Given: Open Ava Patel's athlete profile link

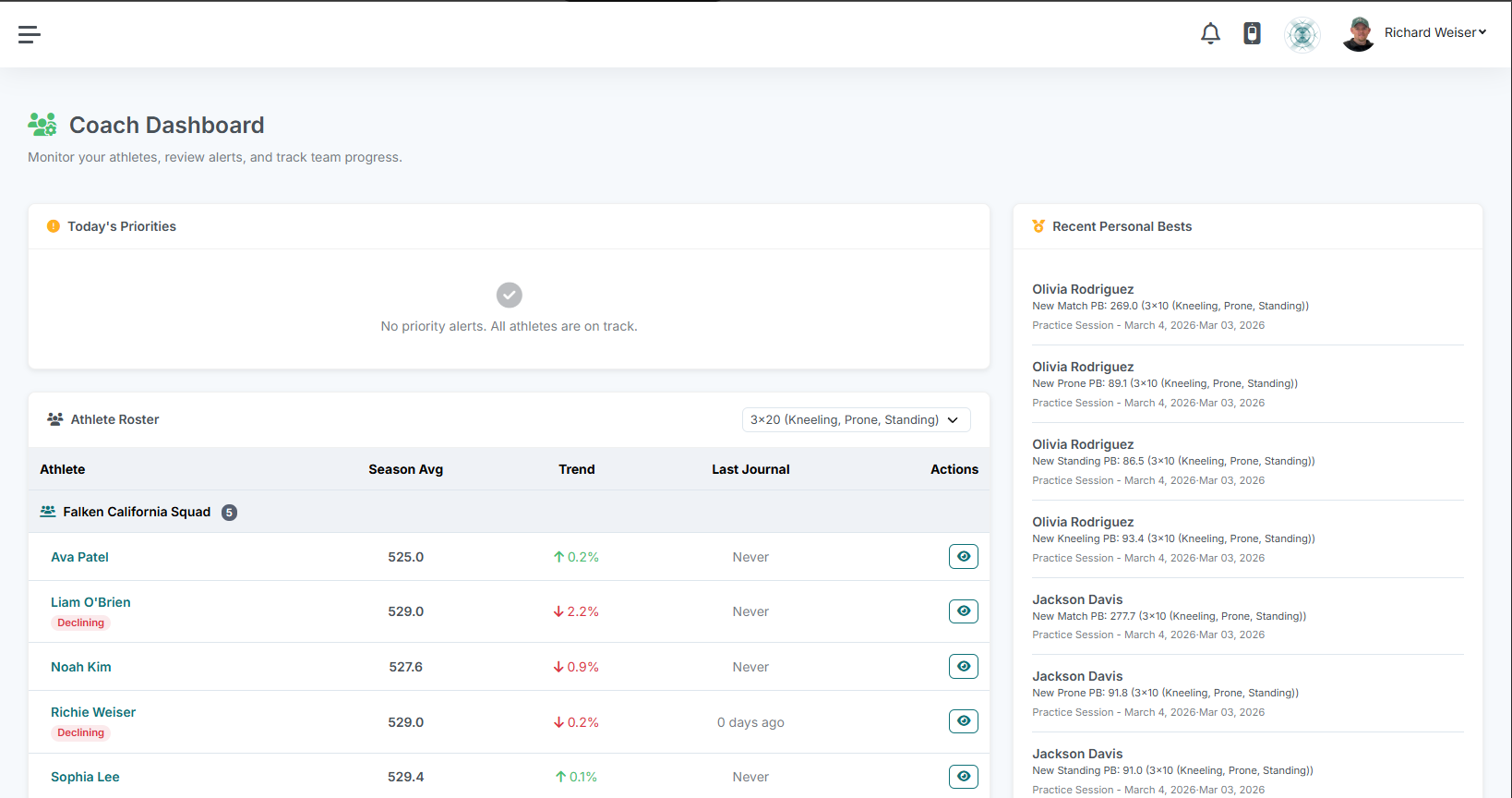Looking at the screenshot, I should coord(79,557).
